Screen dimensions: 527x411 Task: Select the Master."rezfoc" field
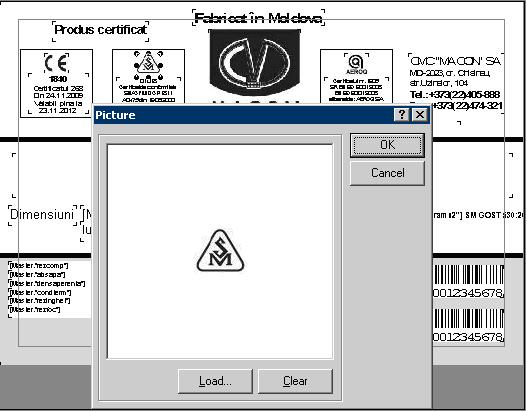[x=35, y=310]
